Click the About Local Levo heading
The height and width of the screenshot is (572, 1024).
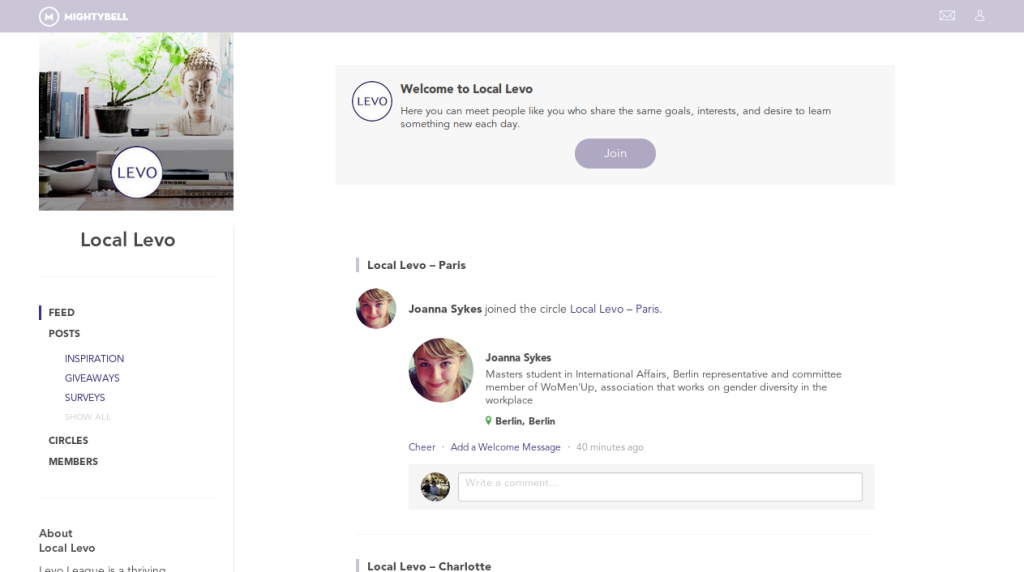point(67,541)
